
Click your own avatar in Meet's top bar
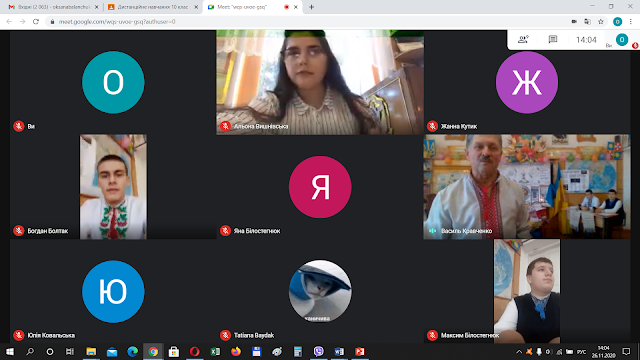[x=622, y=40]
